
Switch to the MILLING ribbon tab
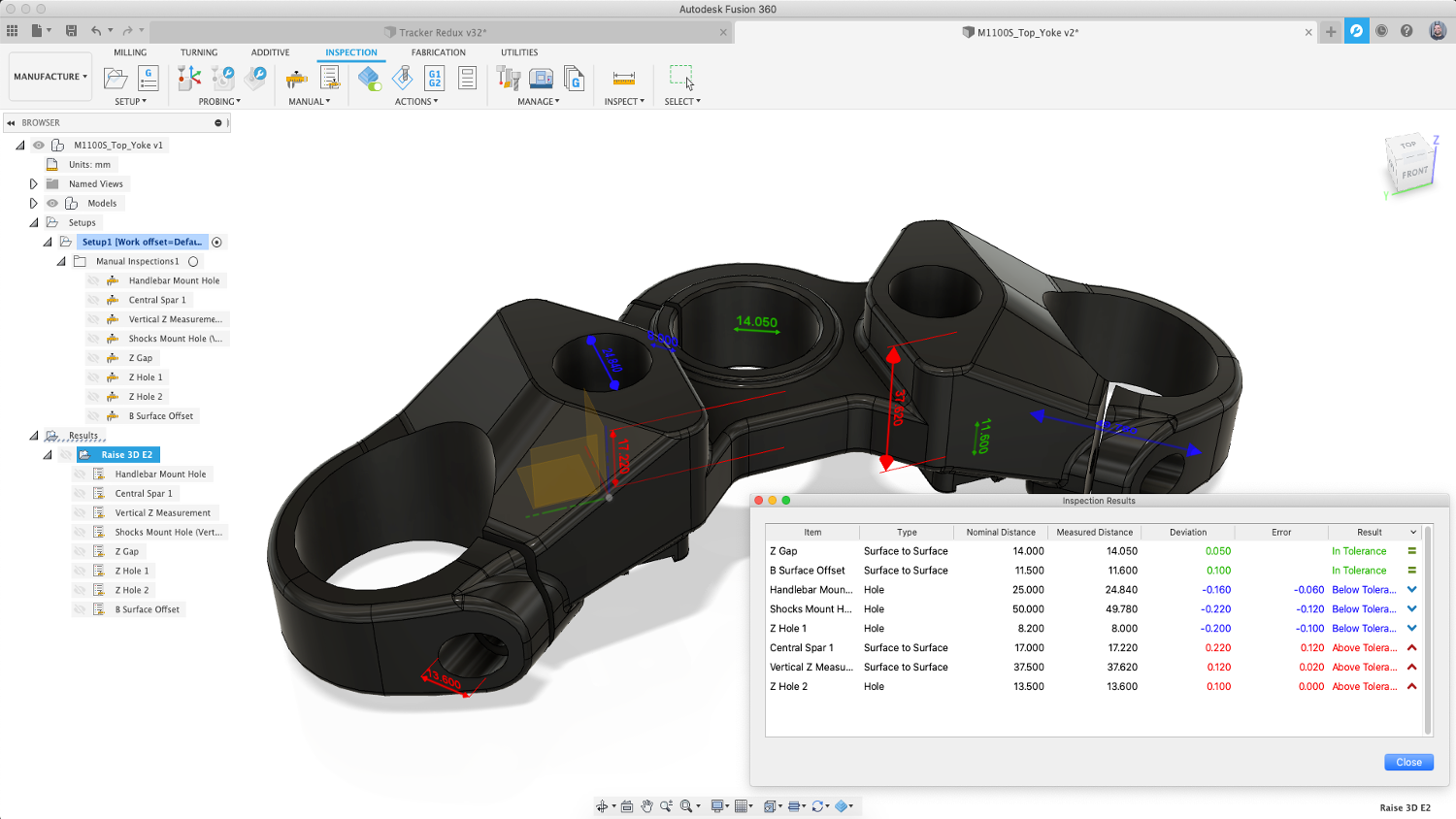point(130,52)
